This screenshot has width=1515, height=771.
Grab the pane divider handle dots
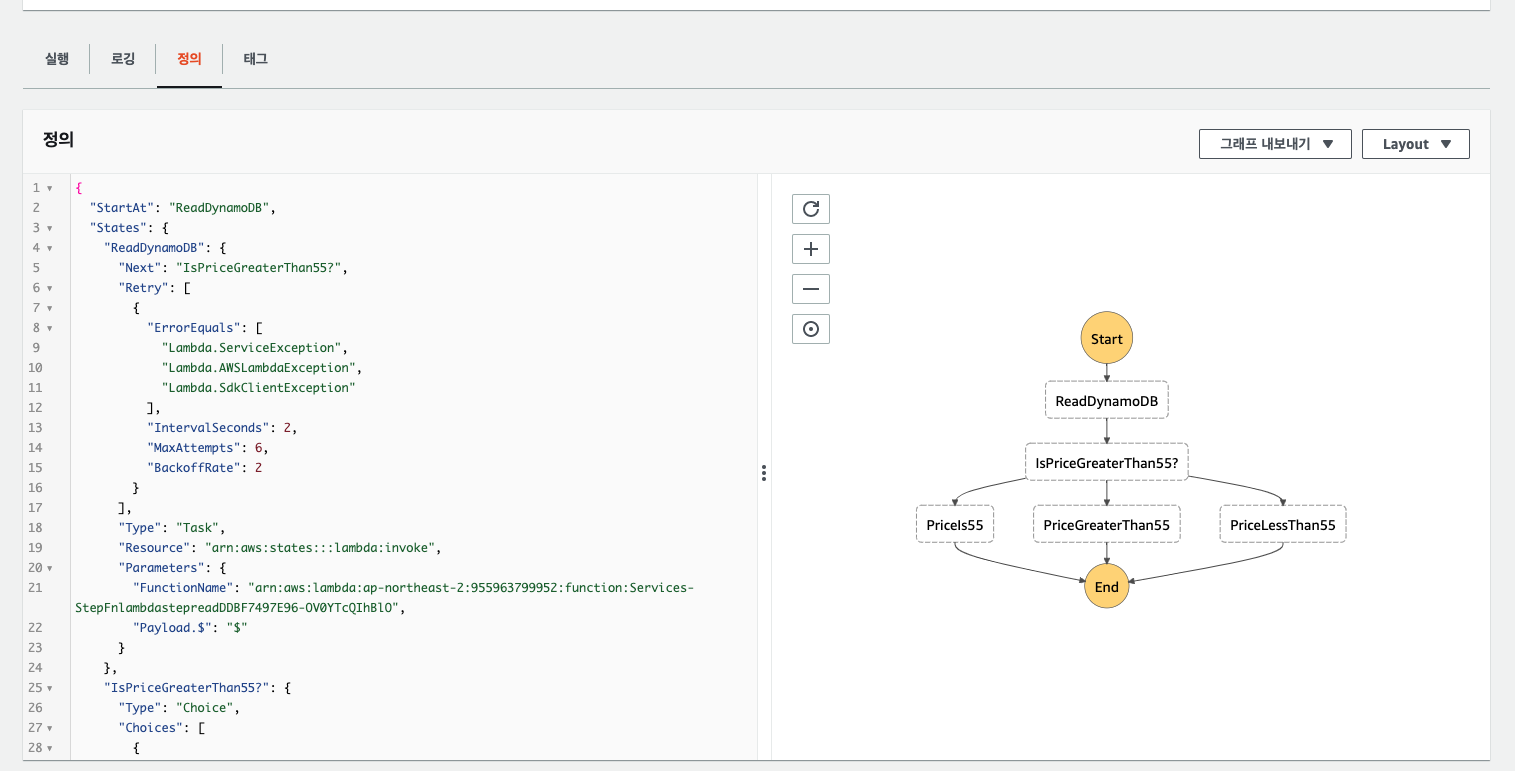pyautogui.click(x=764, y=473)
